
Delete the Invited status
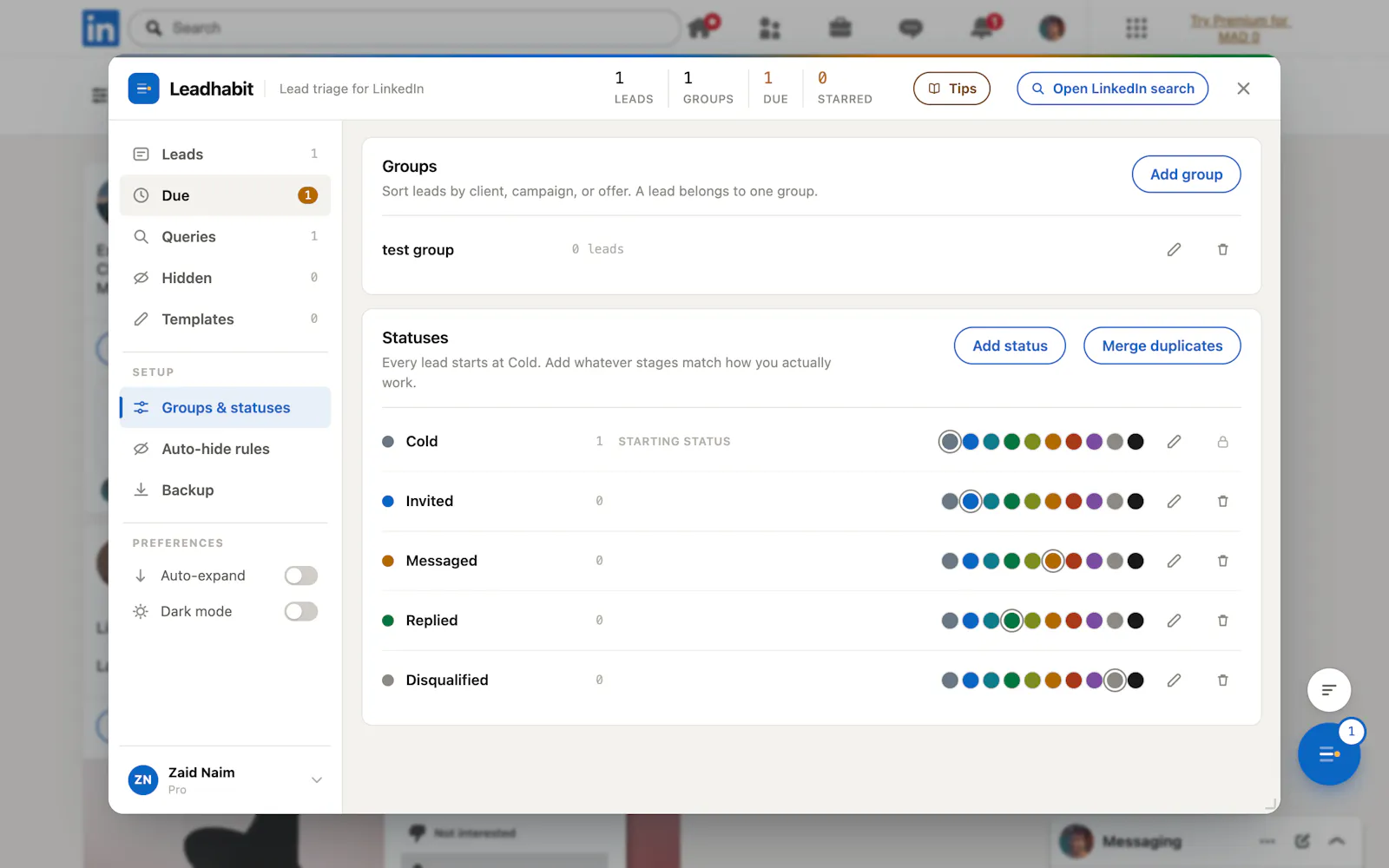pos(1222,502)
